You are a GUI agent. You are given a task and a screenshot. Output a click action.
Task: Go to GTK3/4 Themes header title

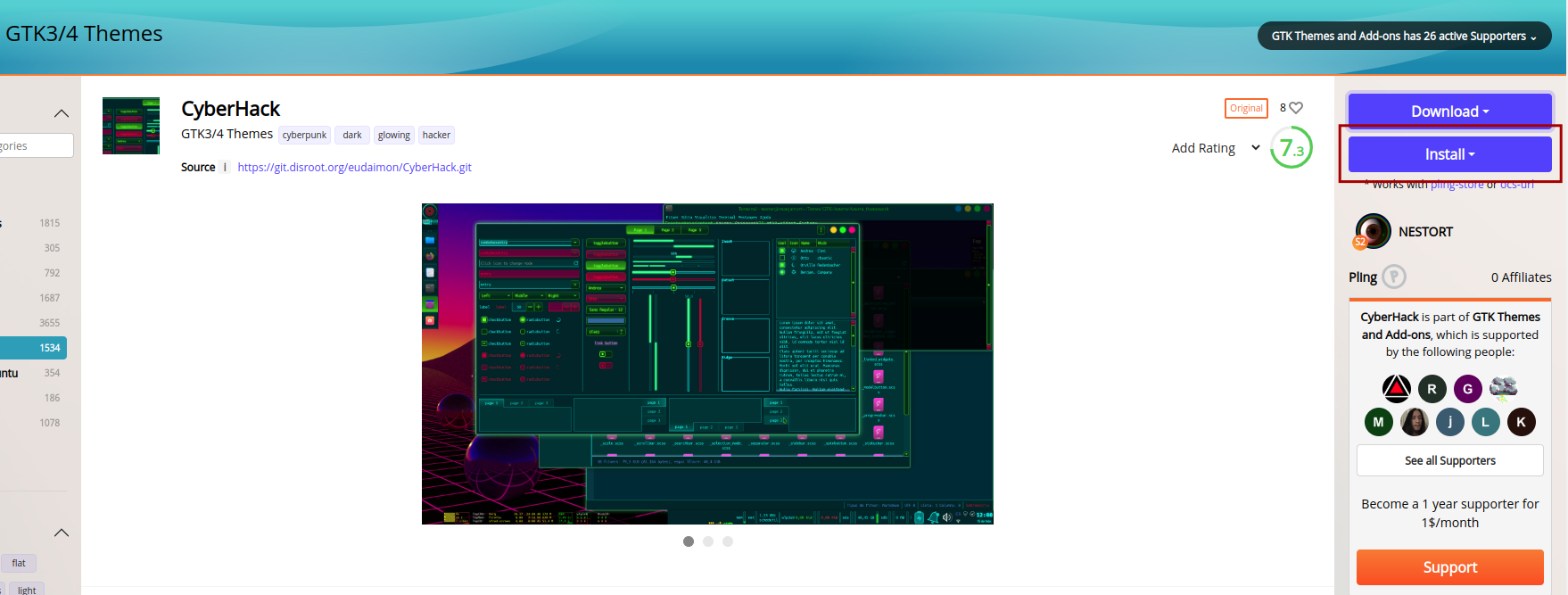pos(84,34)
